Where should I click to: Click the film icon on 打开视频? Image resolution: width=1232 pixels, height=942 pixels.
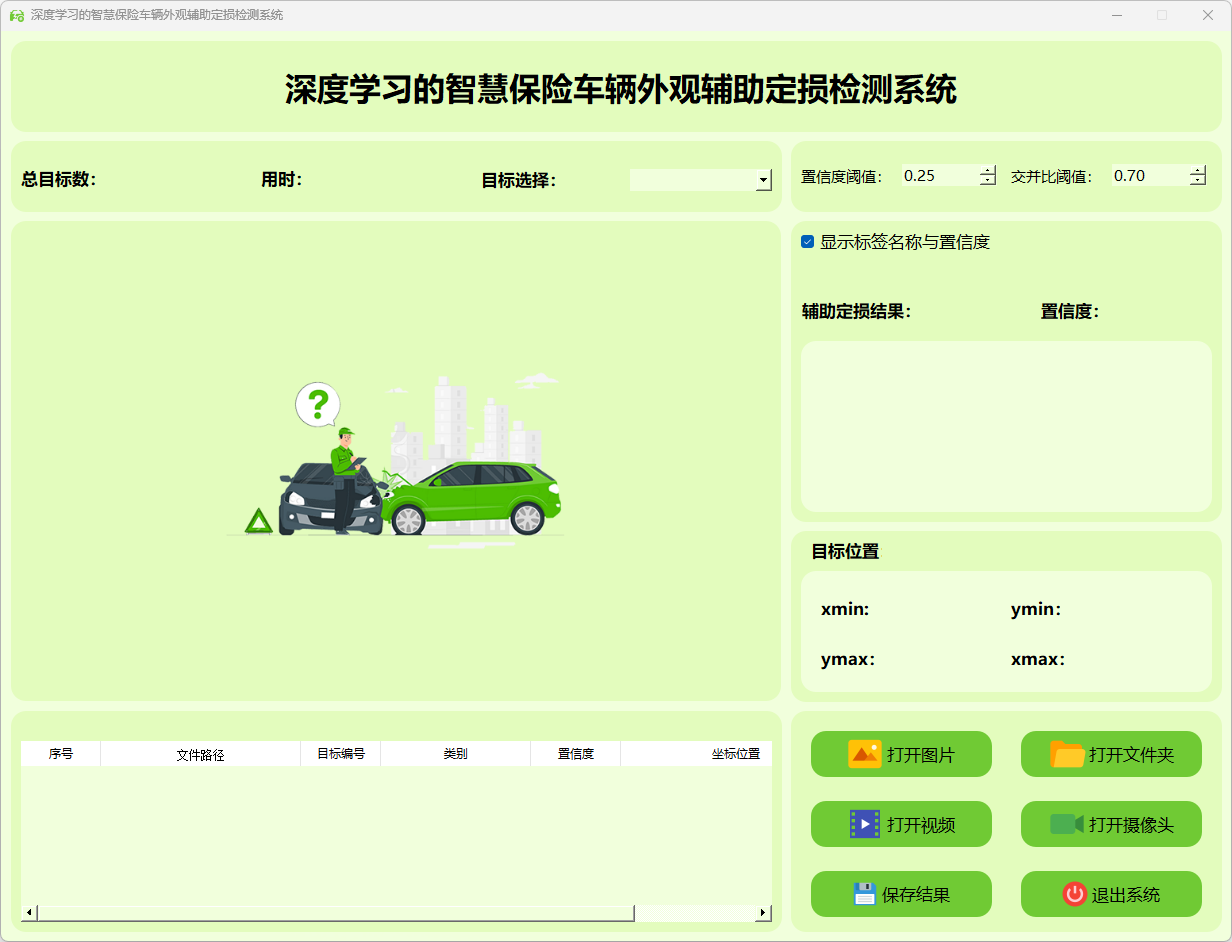tap(864, 824)
